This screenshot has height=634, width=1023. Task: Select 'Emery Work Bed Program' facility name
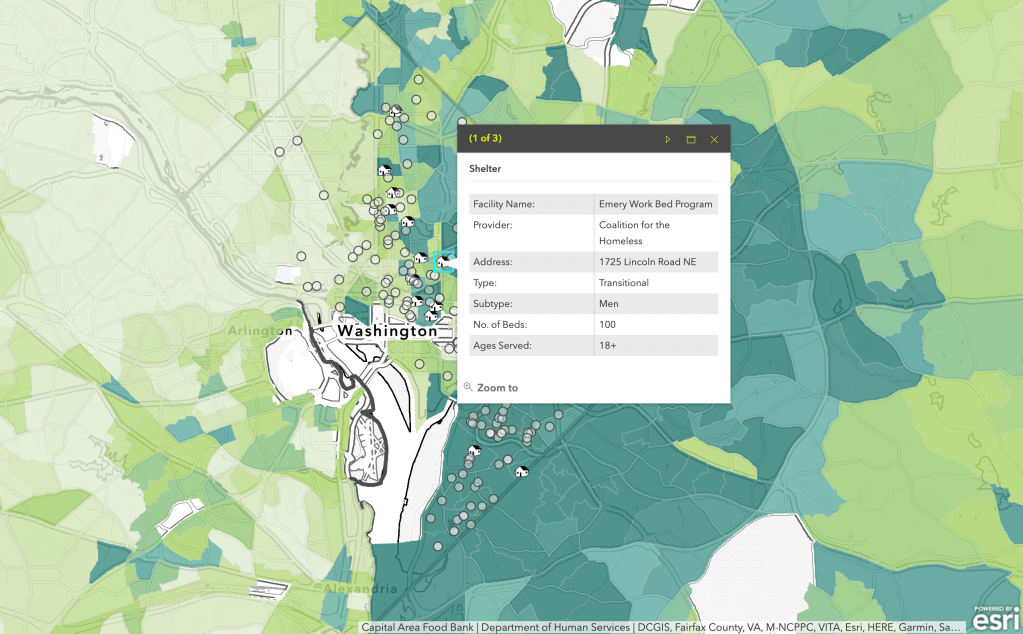[655, 204]
